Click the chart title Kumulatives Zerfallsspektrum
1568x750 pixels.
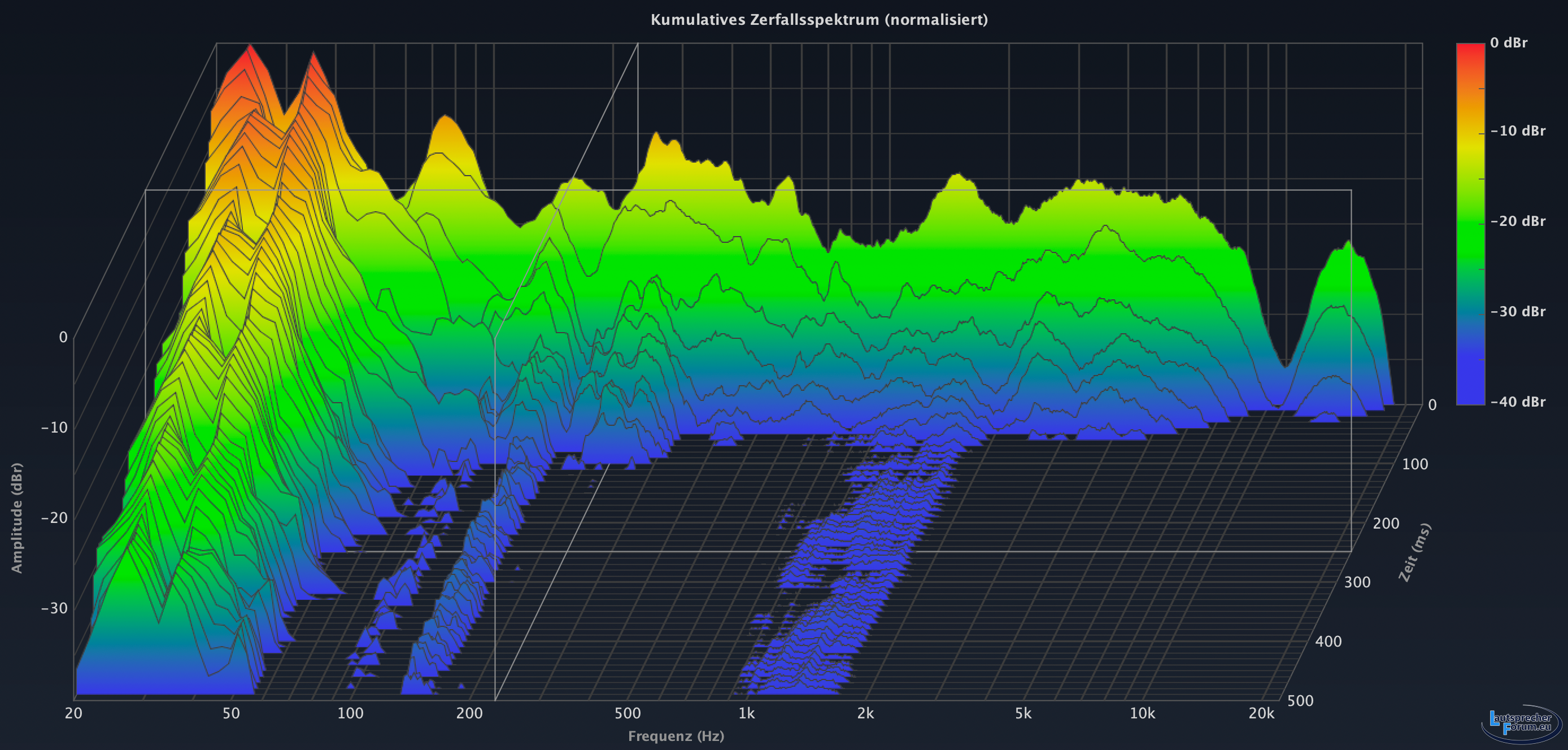(x=818, y=20)
